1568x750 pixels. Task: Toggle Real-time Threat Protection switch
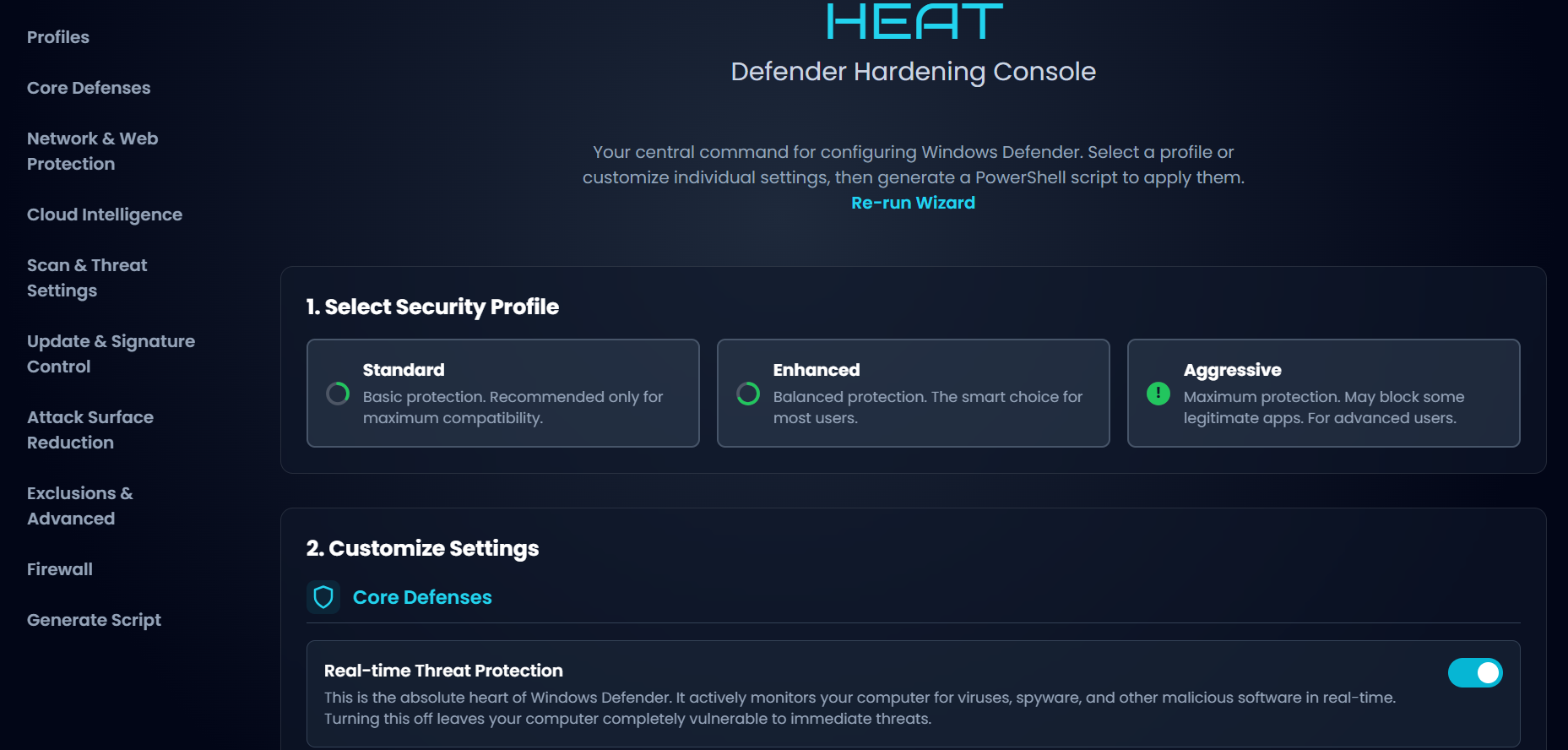click(x=1474, y=673)
